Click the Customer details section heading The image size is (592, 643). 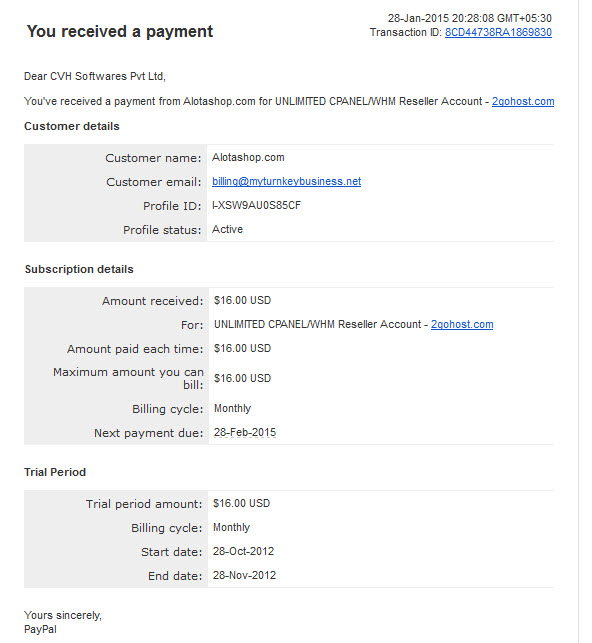pos(72,126)
